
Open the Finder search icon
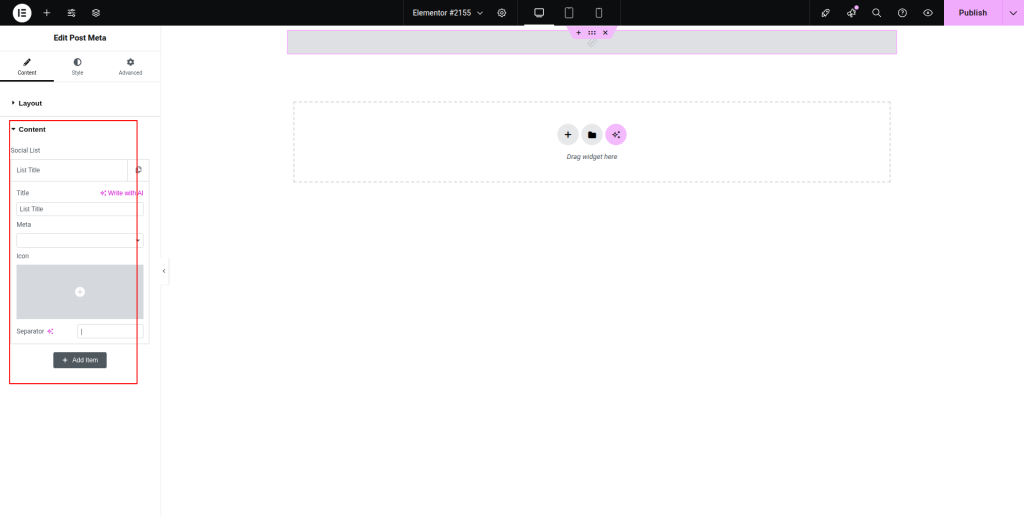tap(876, 12)
